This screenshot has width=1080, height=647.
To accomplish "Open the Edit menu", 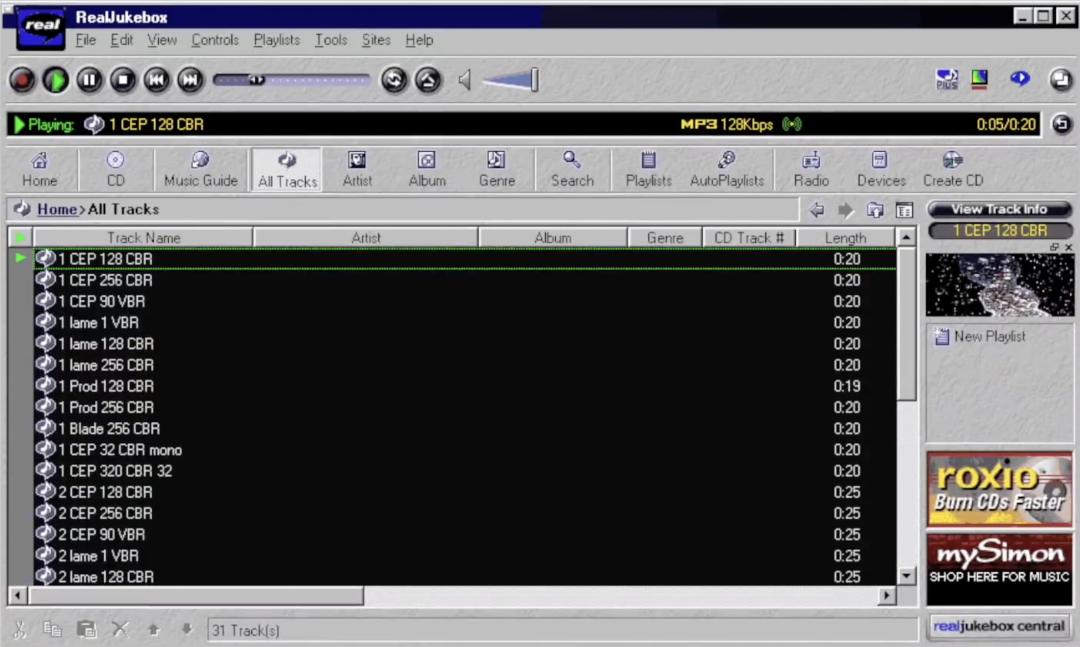I will pos(121,40).
